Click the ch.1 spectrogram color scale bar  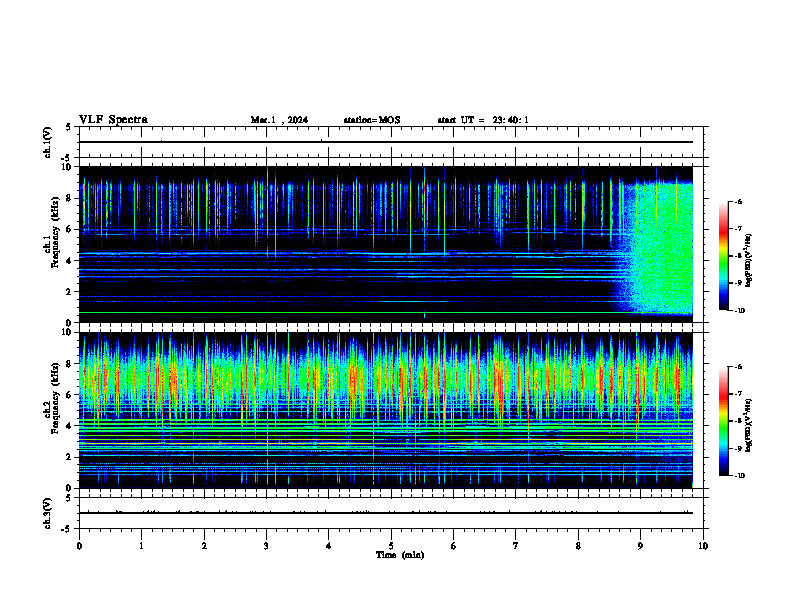pos(724,256)
